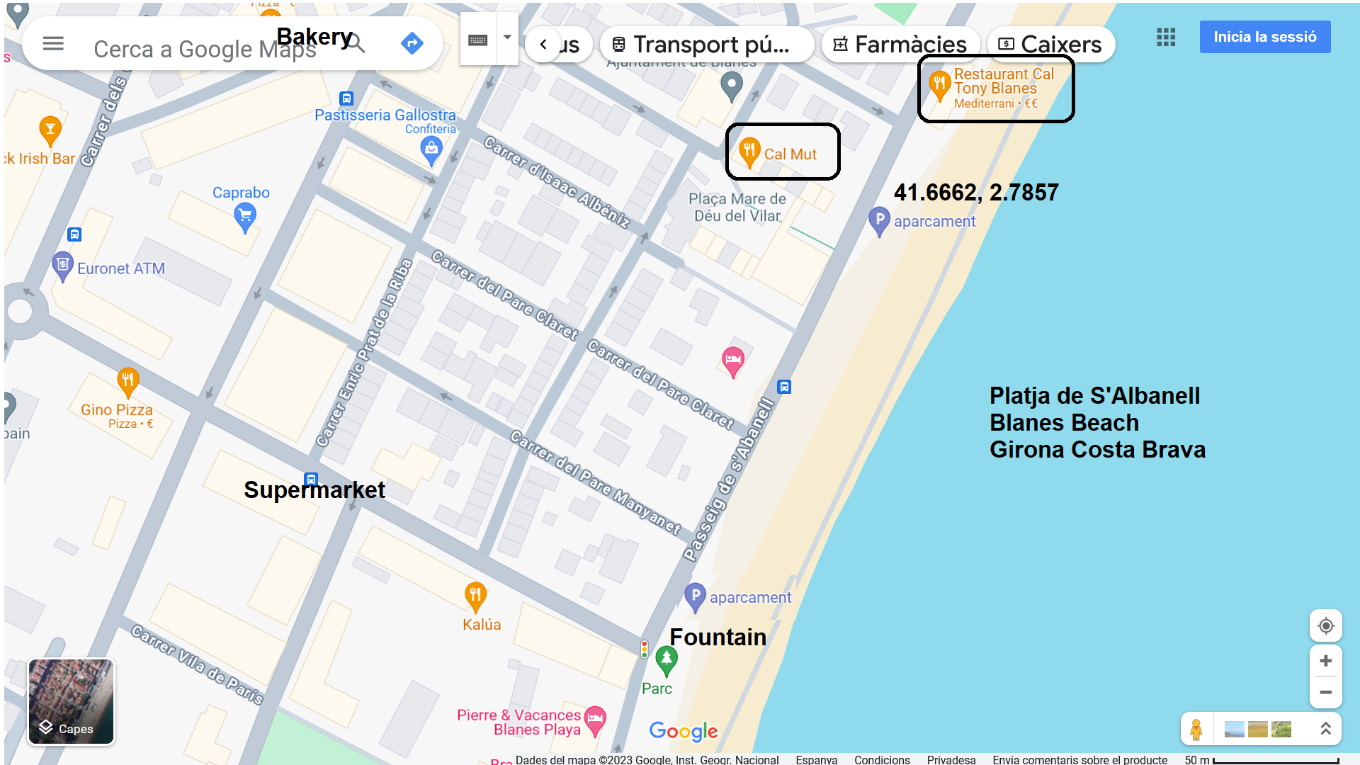Expand the keyboard input dropdown arrow
This screenshot has height=765, width=1360.
(507, 38)
